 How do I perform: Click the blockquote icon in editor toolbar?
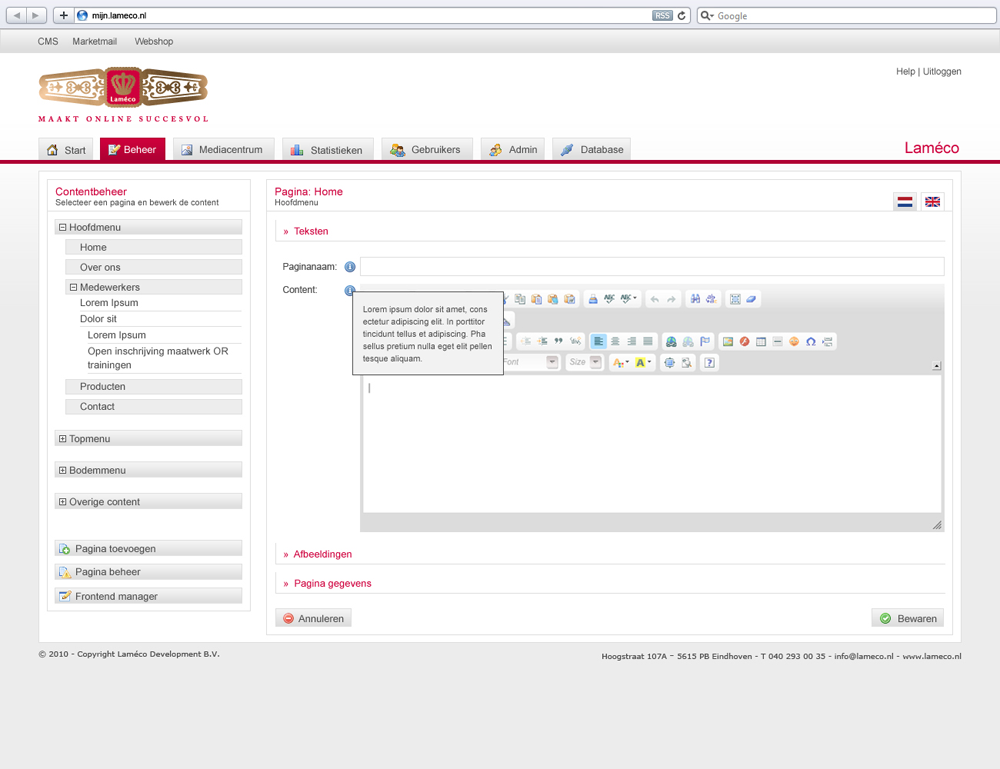558,341
